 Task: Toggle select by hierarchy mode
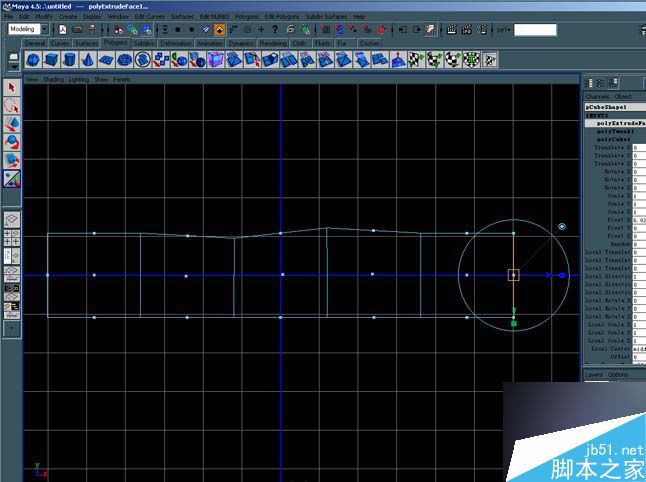[x=119, y=29]
